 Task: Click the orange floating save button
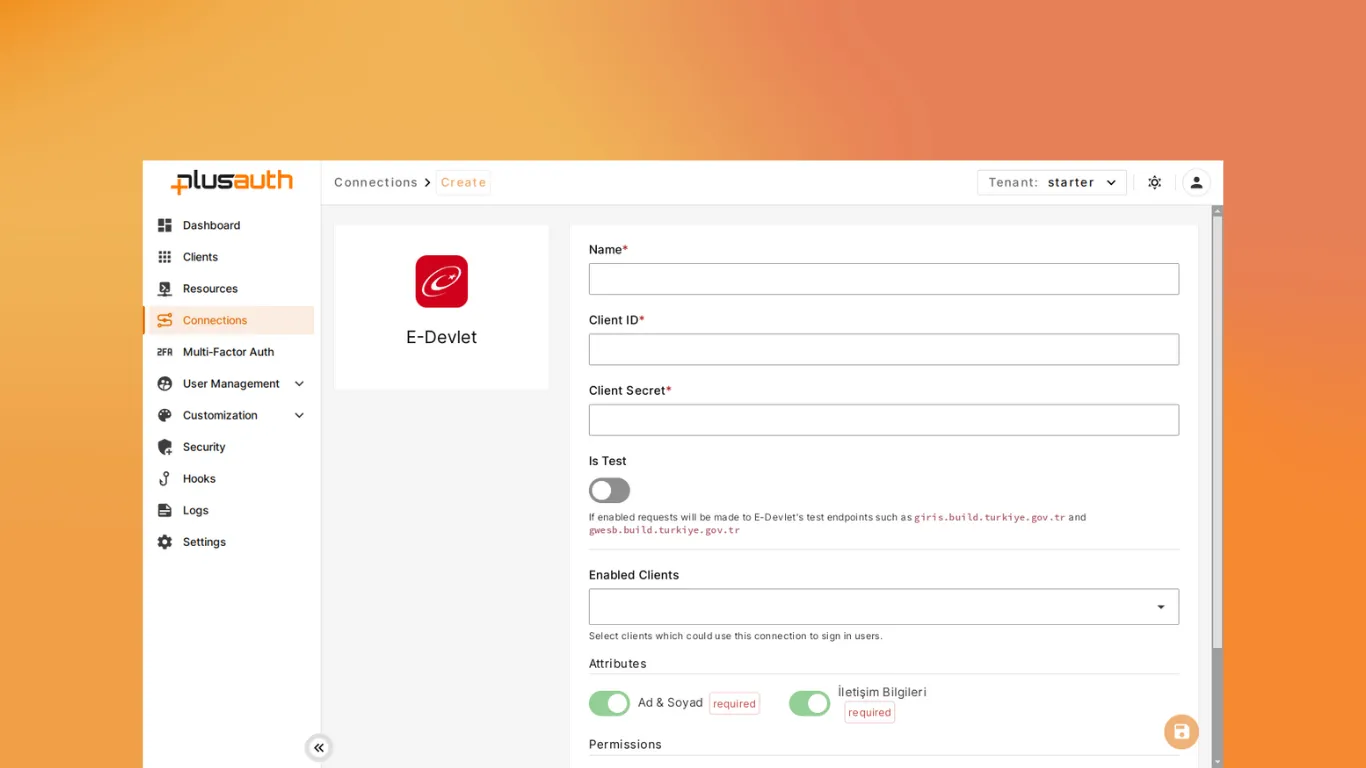(x=1181, y=732)
